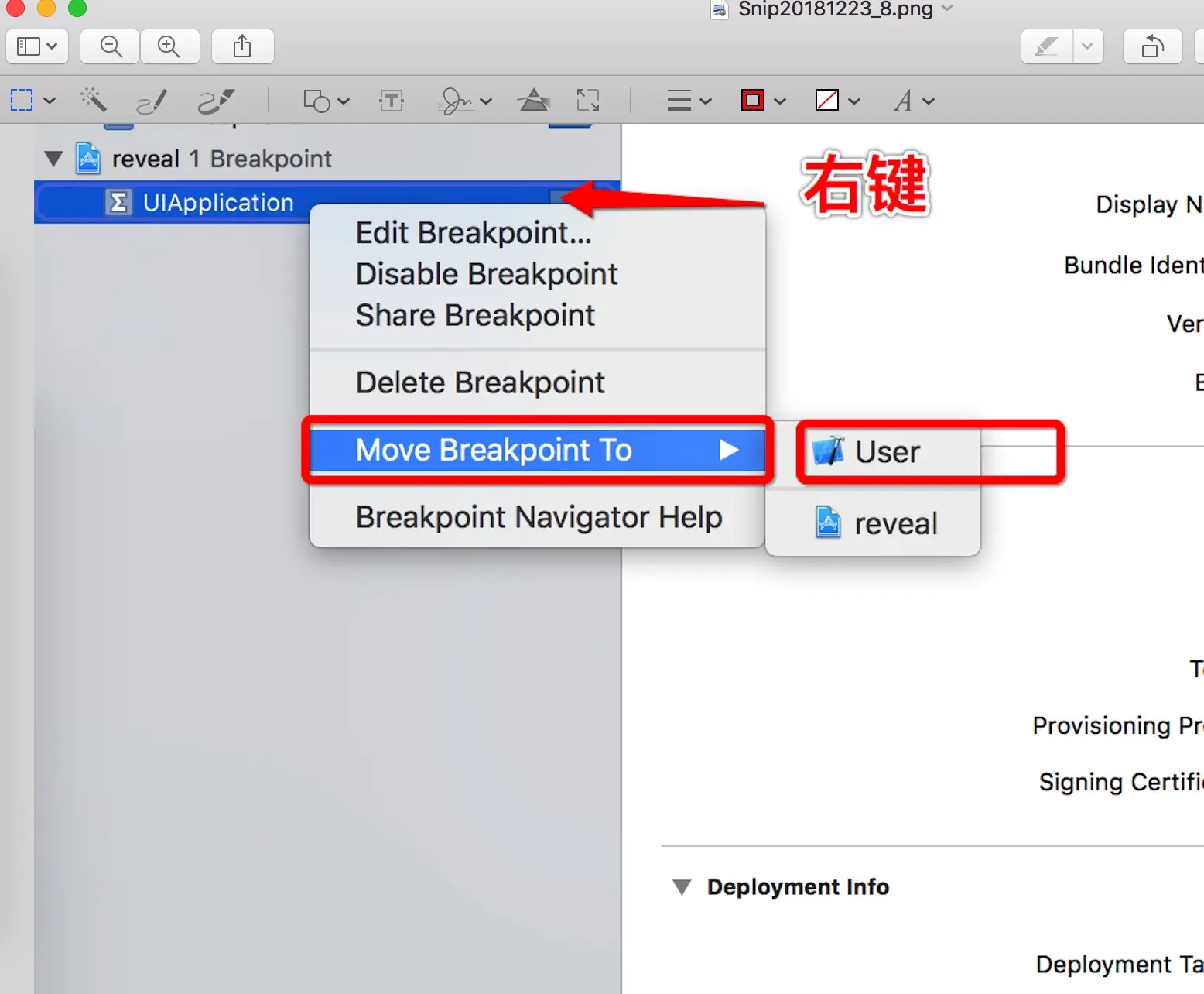Image resolution: width=1204 pixels, height=994 pixels.
Task: Click the Adjust Color prism icon
Action: [x=534, y=100]
